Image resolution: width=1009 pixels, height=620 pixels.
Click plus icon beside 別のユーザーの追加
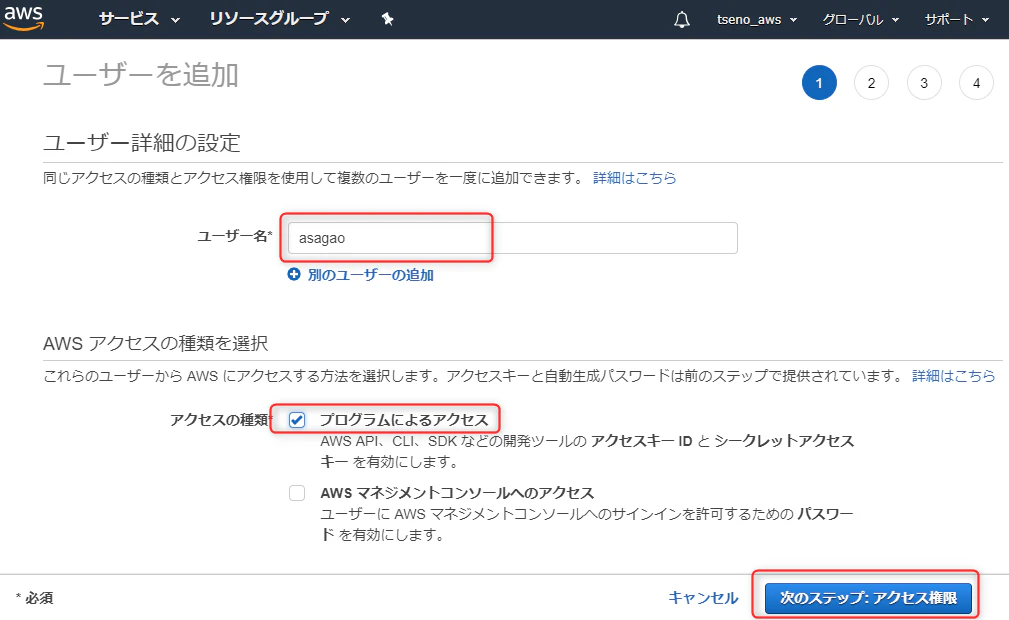294,274
